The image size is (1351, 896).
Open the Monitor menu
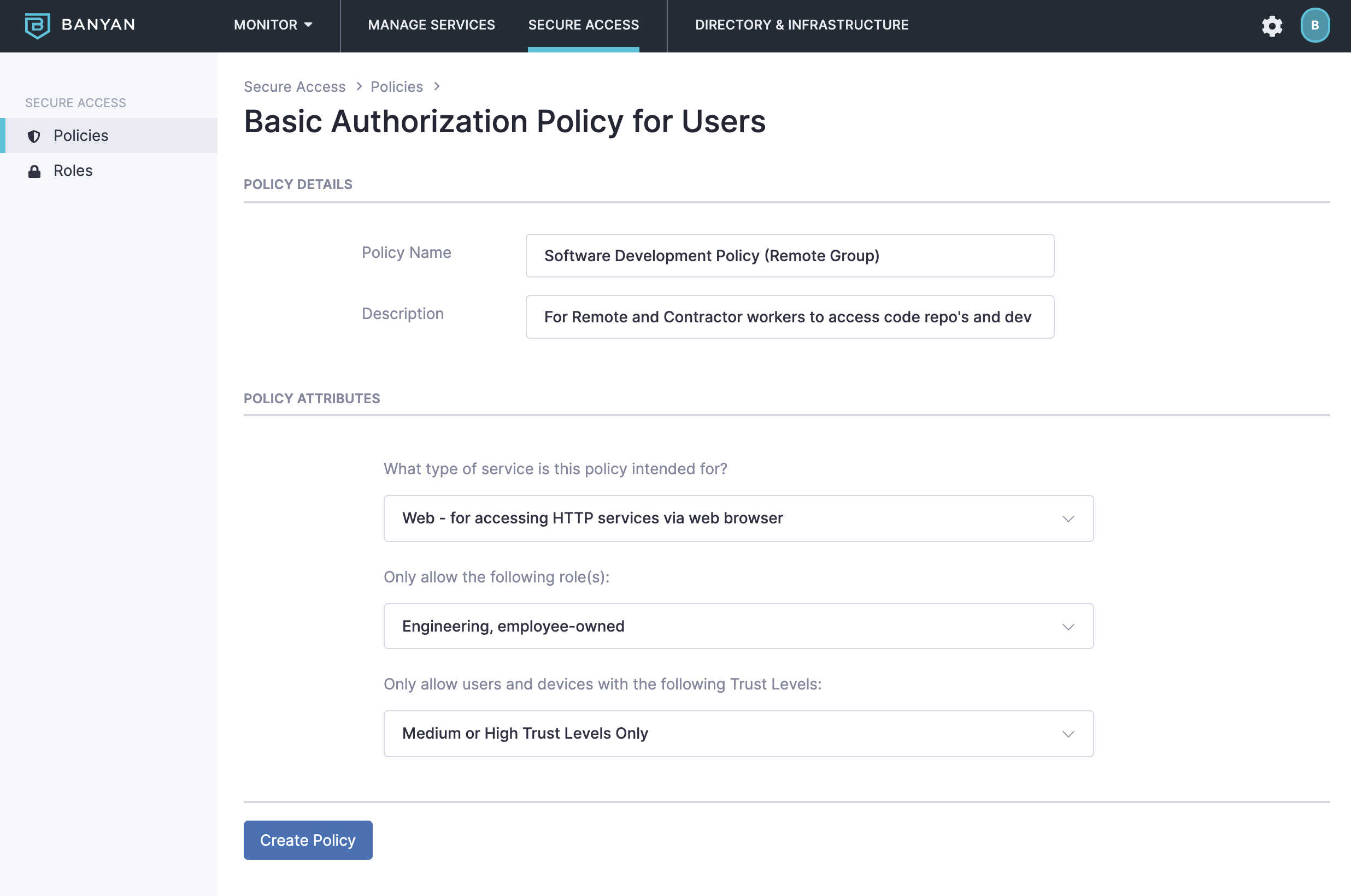(266, 25)
